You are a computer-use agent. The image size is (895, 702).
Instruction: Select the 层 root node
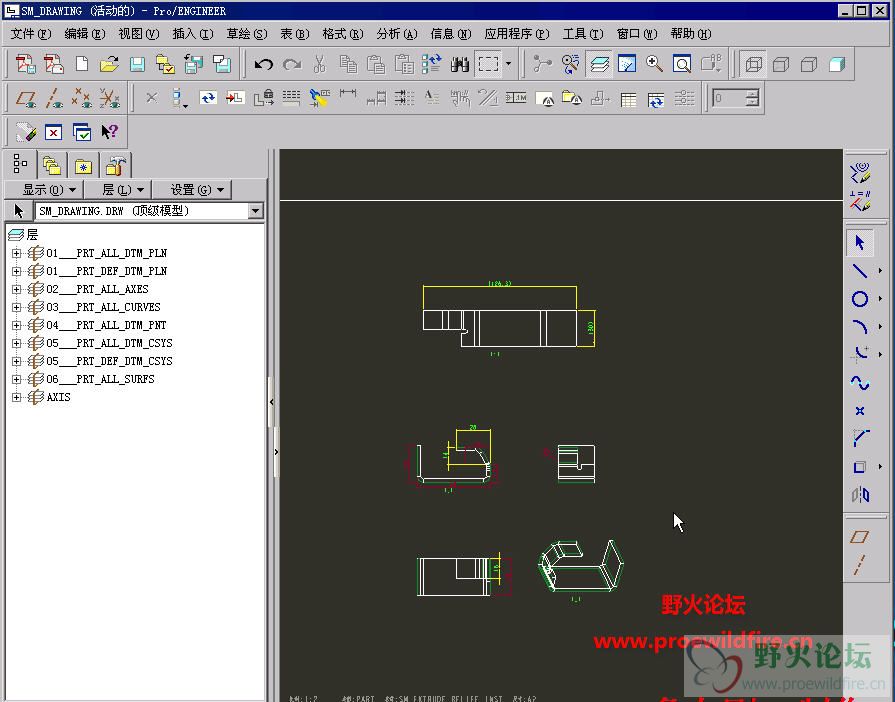click(x=32, y=235)
